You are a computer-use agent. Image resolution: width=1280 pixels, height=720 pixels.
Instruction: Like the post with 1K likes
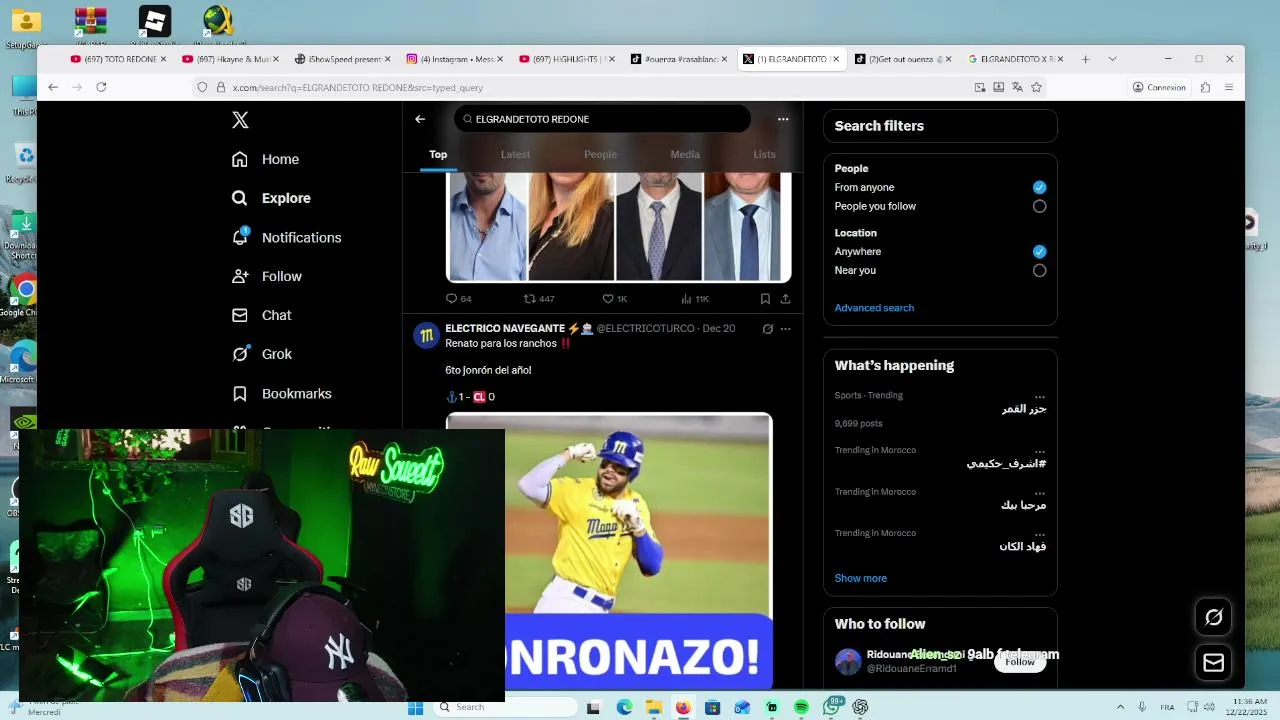tap(614, 298)
